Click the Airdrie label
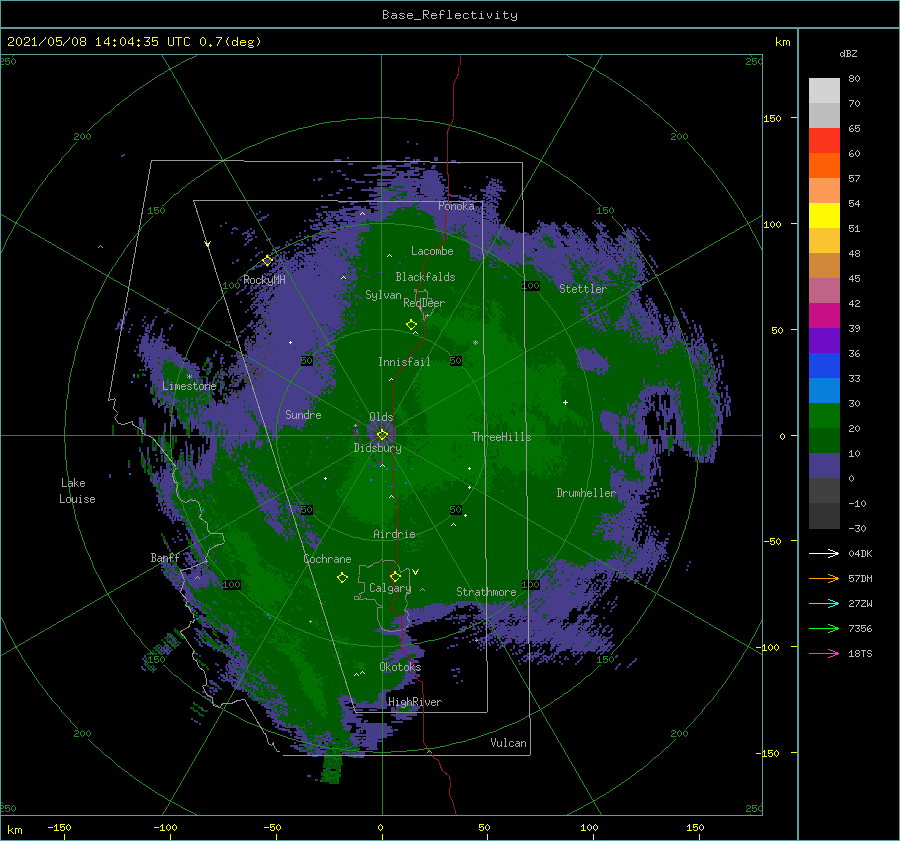Image resolution: width=900 pixels, height=841 pixels. (x=394, y=534)
